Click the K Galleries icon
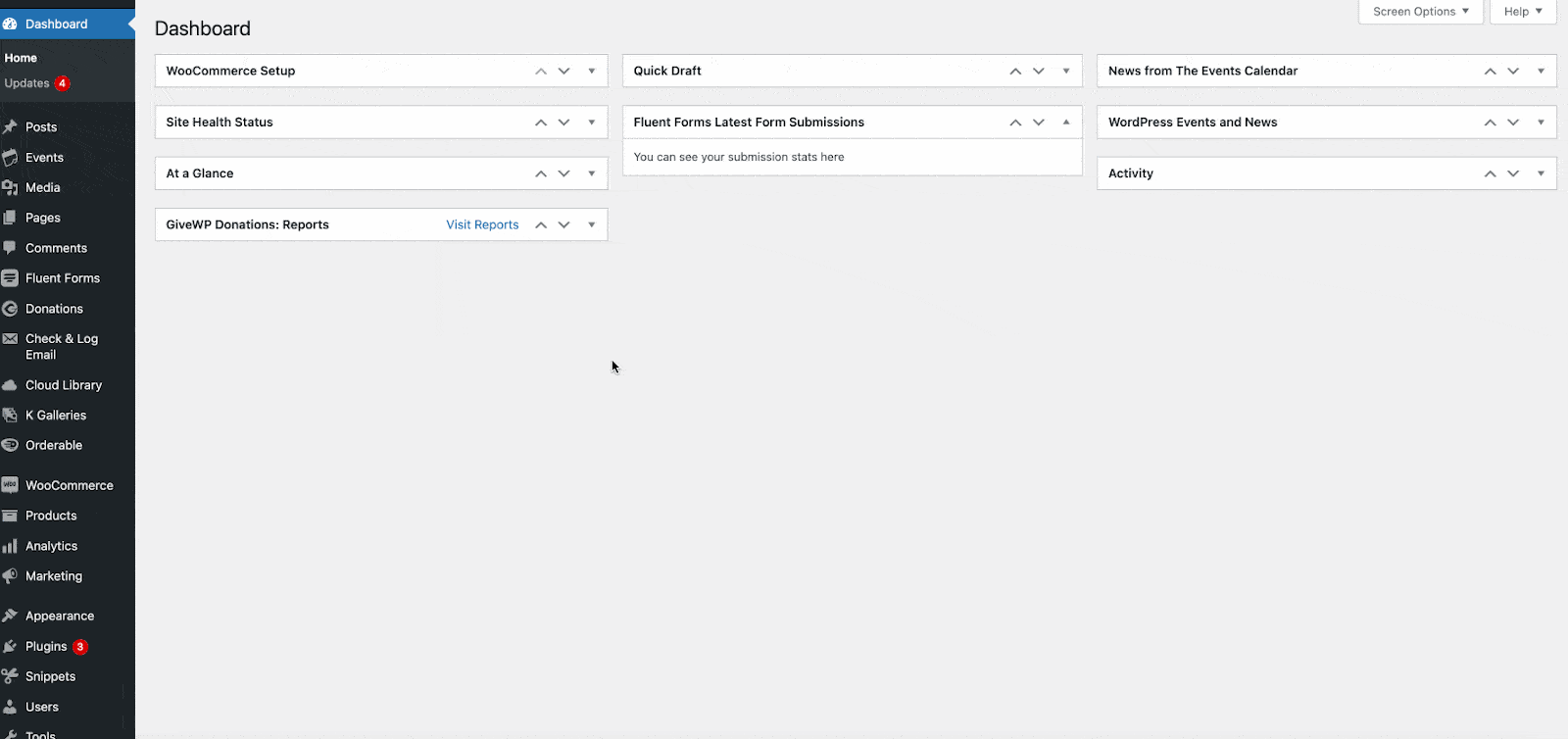The height and width of the screenshot is (739, 1568). click(10, 416)
